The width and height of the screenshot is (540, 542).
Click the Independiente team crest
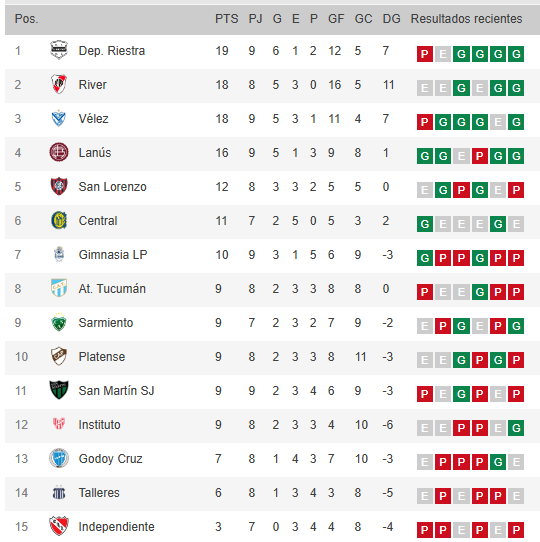click(x=59, y=526)
